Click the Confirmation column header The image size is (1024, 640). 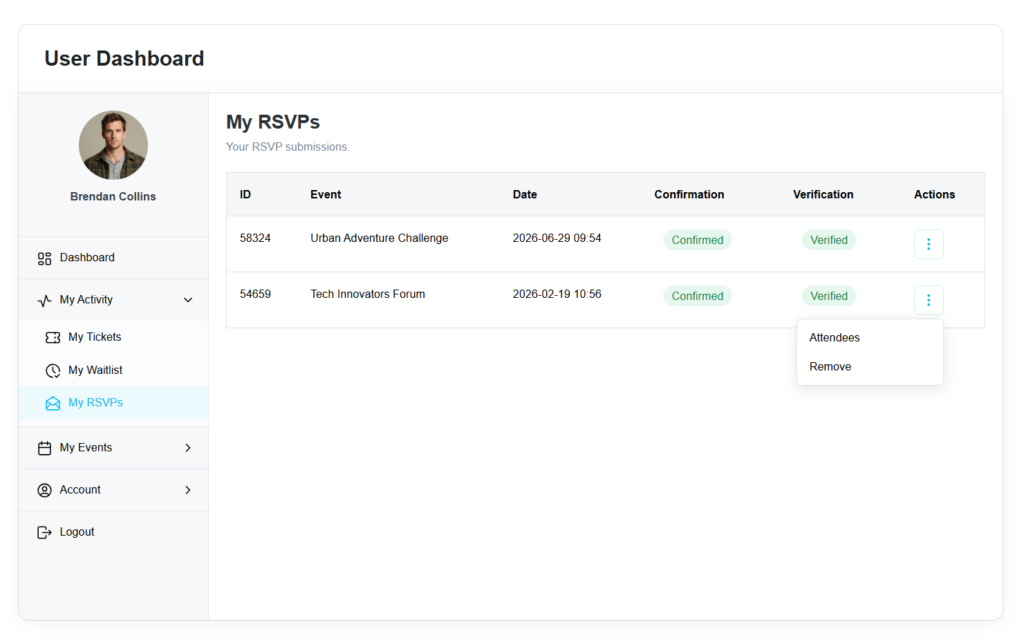[689, 195]
